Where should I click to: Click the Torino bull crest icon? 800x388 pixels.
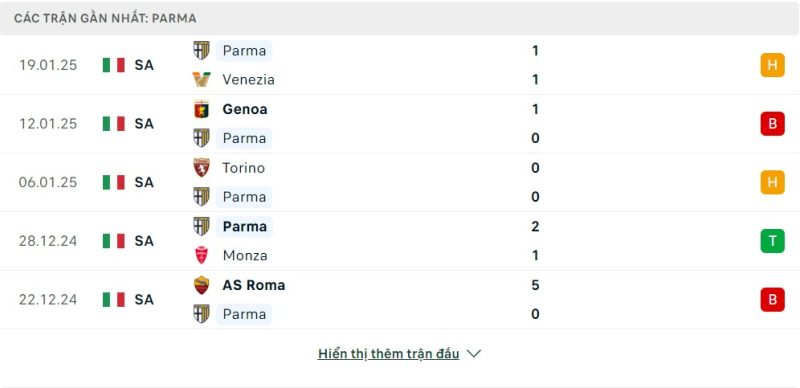point(202,167)
